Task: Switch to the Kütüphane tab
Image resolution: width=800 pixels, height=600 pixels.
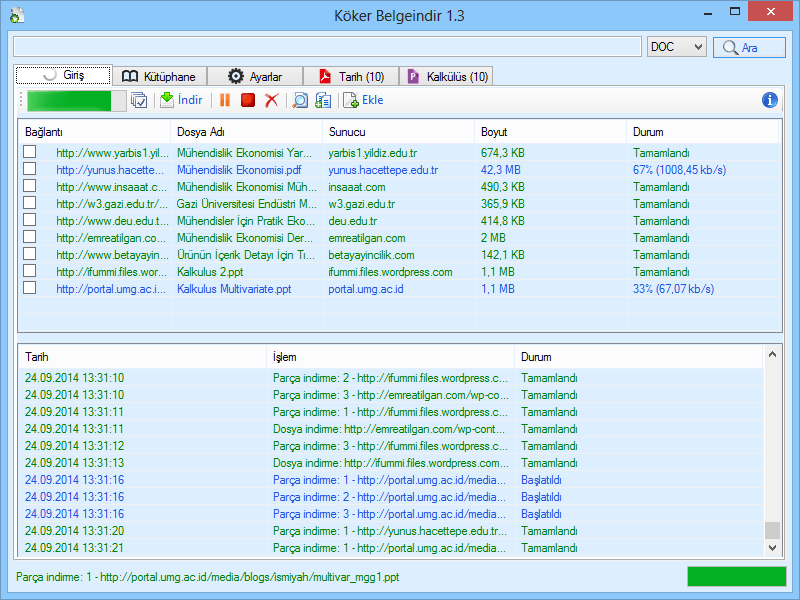Action: tap(158, 76)
